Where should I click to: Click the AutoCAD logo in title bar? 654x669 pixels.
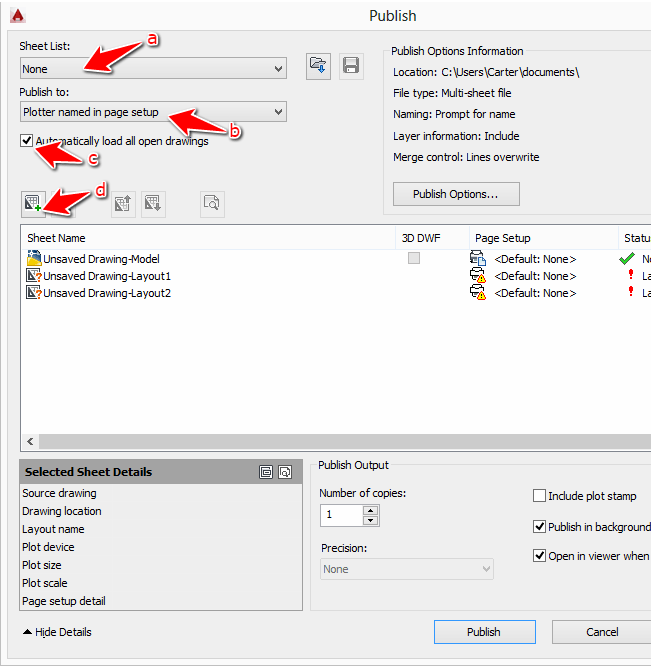coord(17,15)
